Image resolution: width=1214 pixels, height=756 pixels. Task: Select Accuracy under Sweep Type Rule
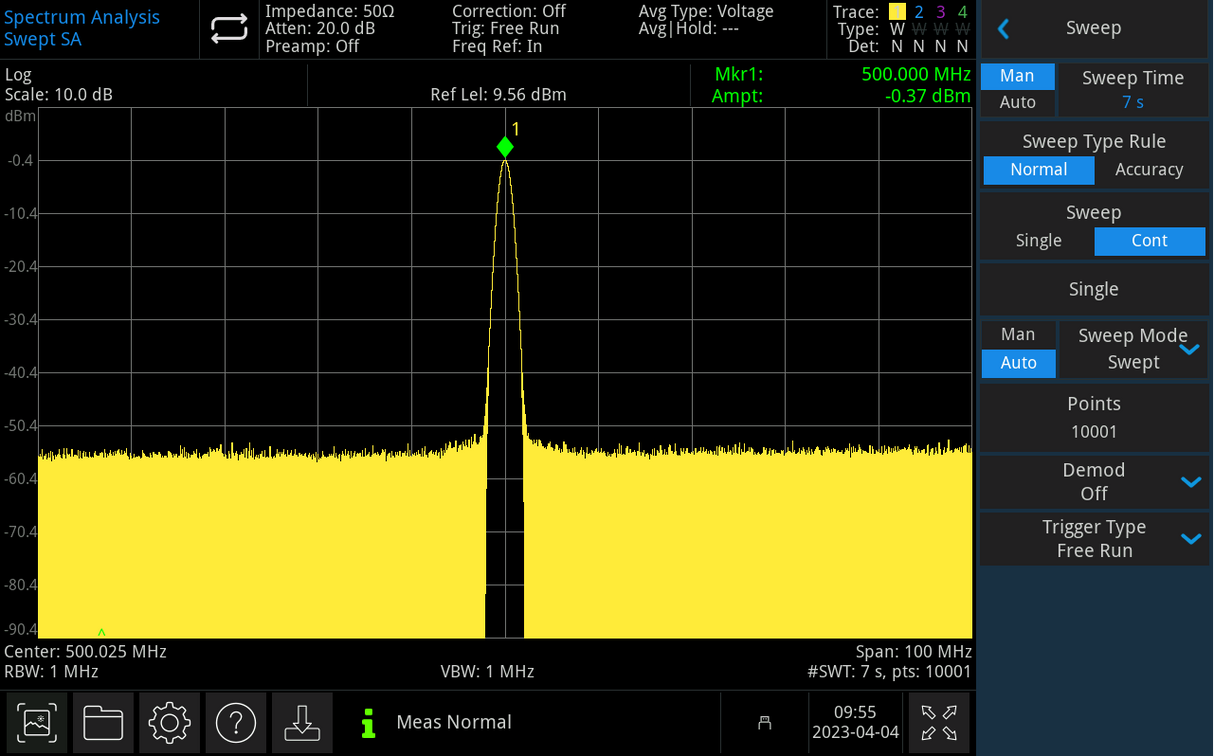[1148, 169]
